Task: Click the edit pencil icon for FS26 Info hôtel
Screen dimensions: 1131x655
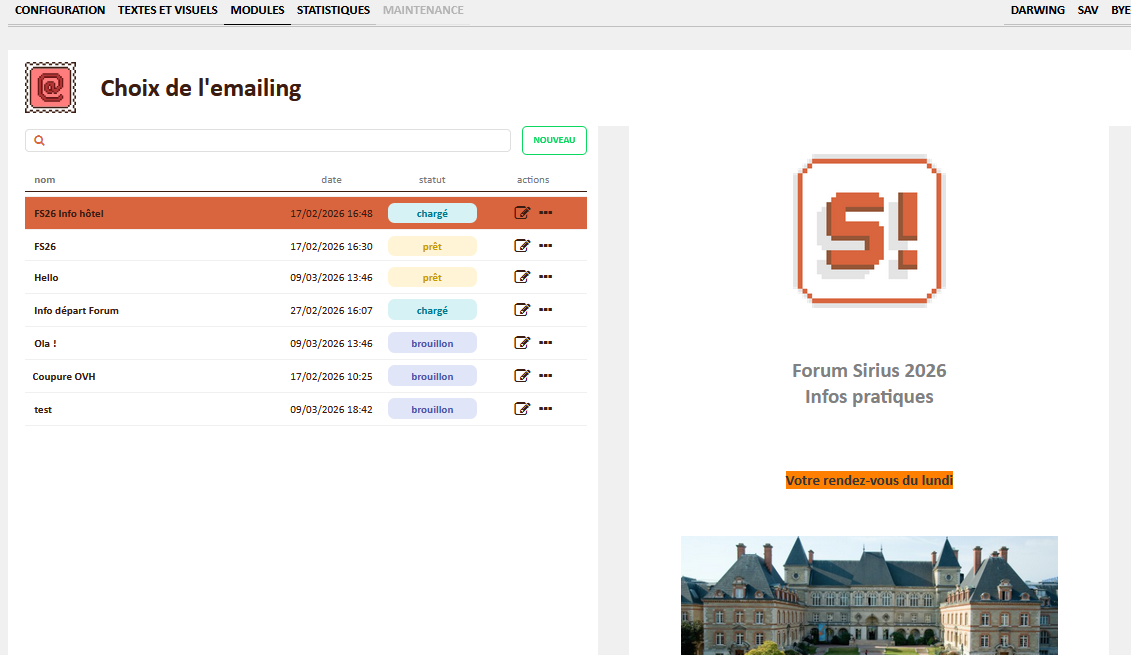Action: tap(521, 213)
